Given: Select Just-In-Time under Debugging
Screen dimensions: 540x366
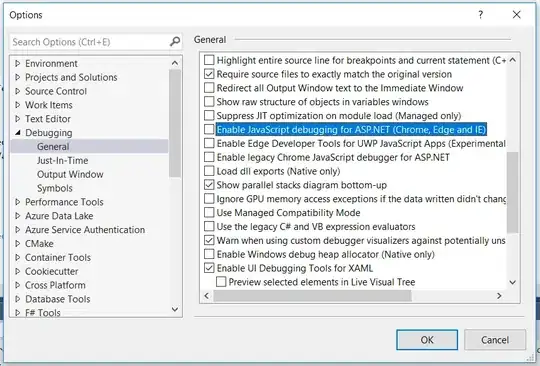Looking at the screenshot, I should [x=63, y=160].
